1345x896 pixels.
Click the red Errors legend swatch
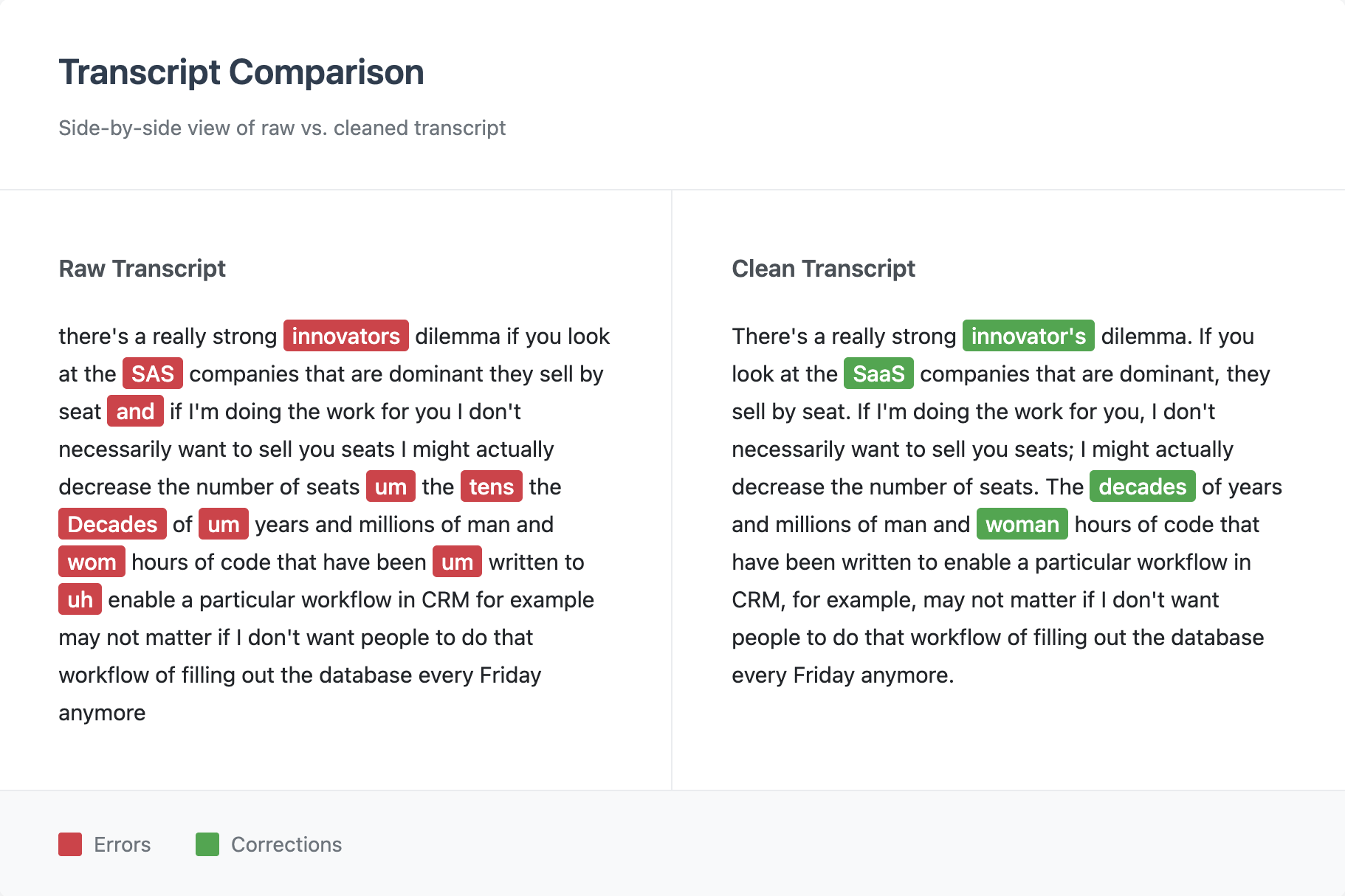[70, 844]
